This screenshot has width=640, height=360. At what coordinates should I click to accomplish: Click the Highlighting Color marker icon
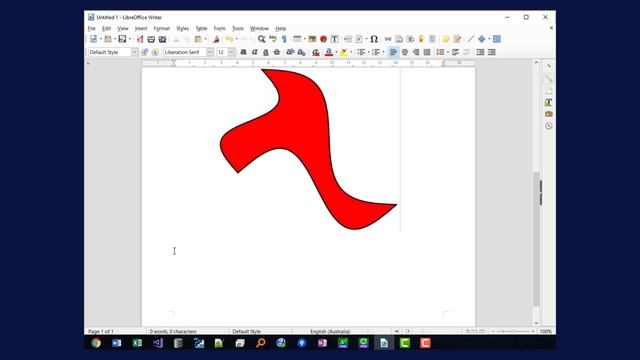pos(344,52)
